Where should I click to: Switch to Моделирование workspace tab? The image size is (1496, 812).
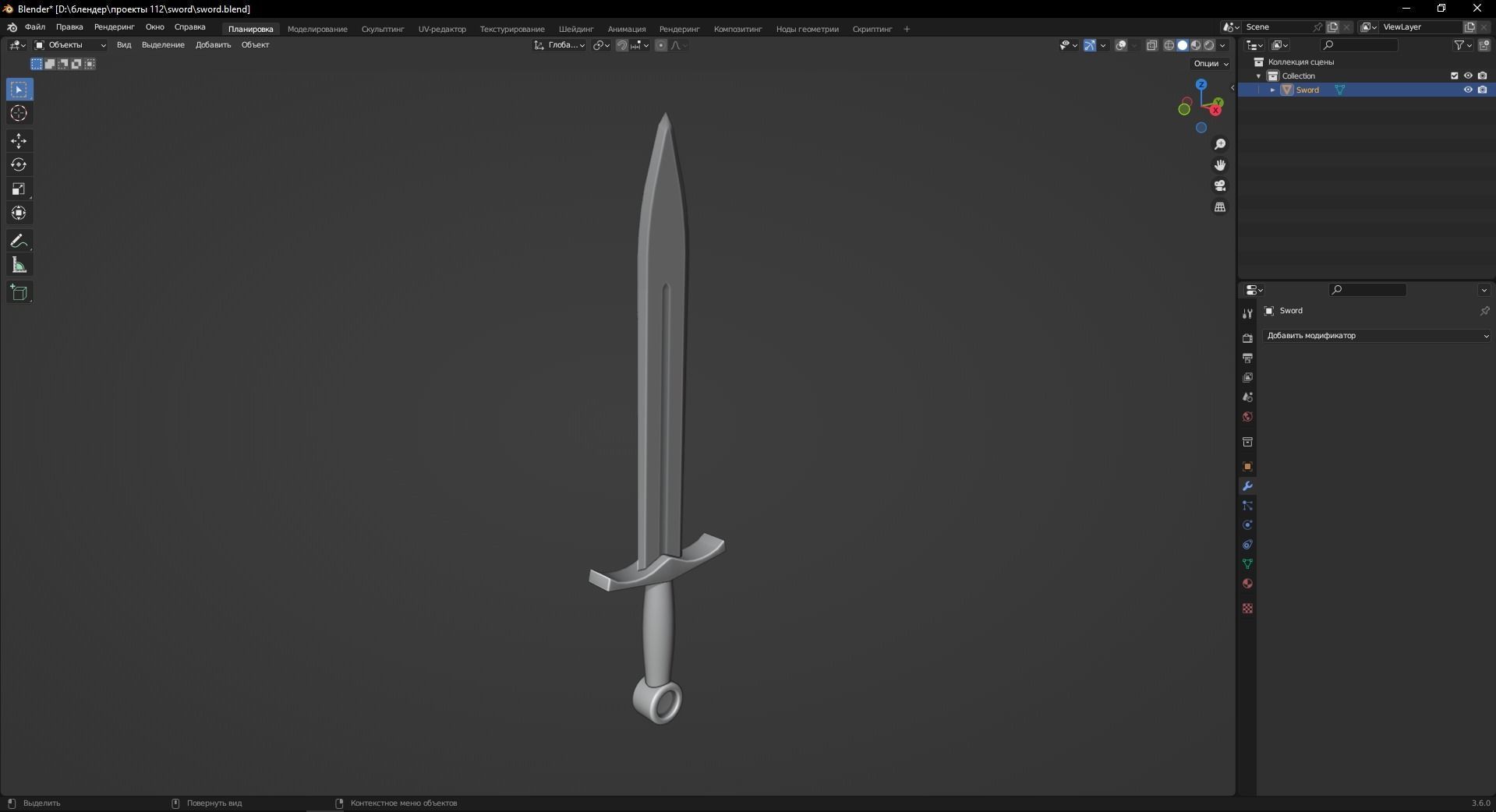(317, 29)
